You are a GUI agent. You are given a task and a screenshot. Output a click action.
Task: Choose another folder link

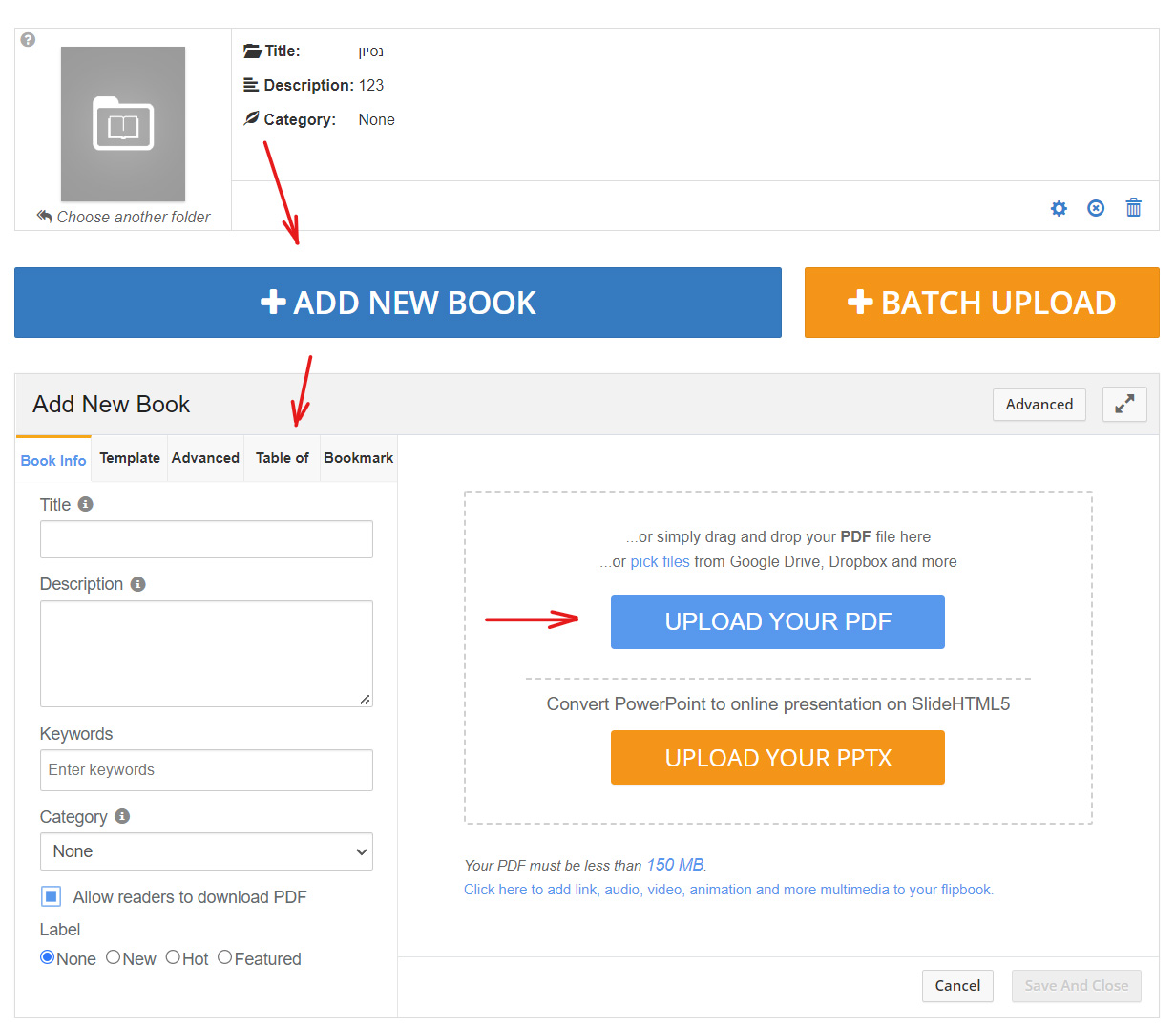pyautogui.click(x=123, y=217)
